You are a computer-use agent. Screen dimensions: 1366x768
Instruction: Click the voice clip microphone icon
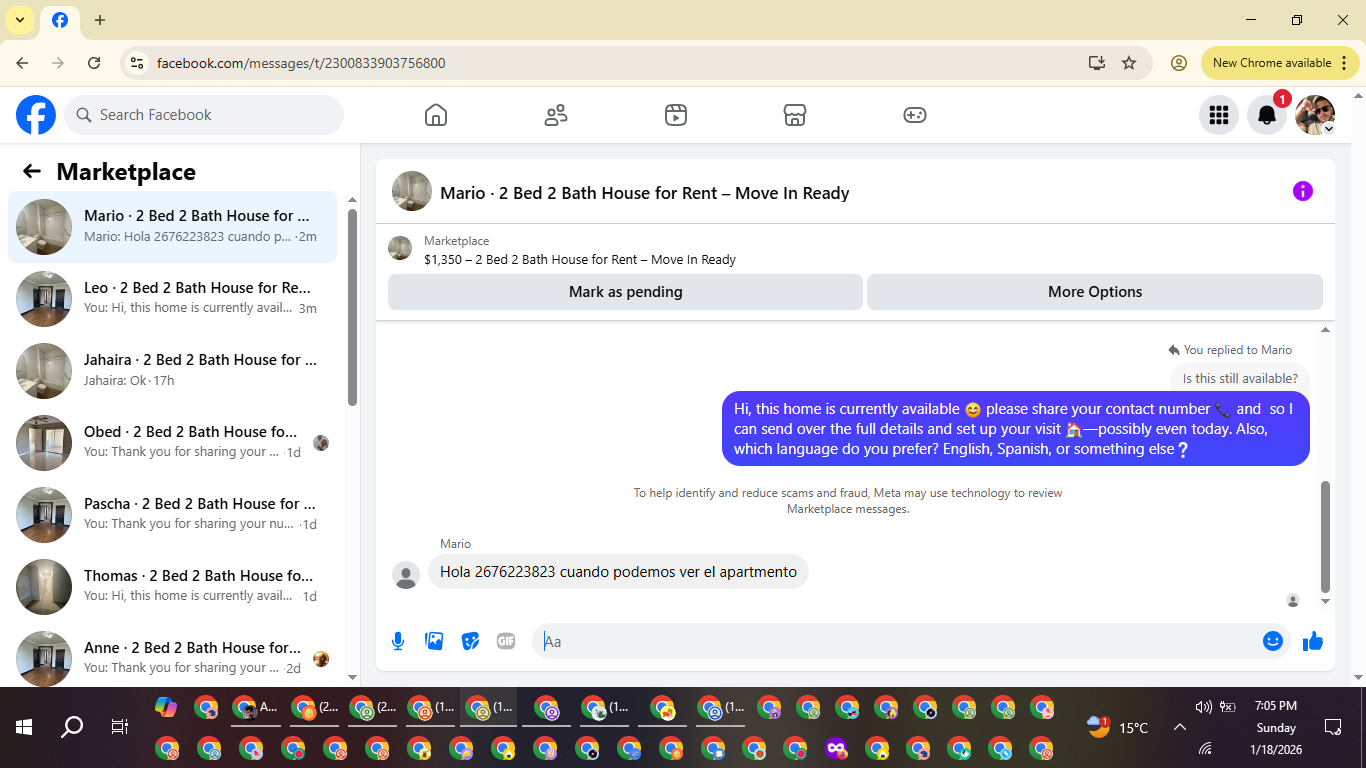[398, 641]
